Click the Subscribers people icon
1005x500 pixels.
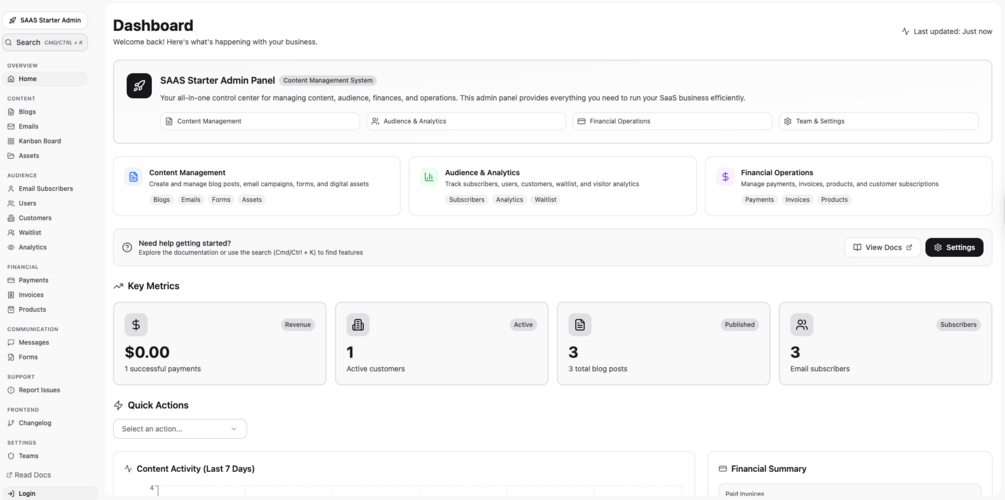click(802, 324)
